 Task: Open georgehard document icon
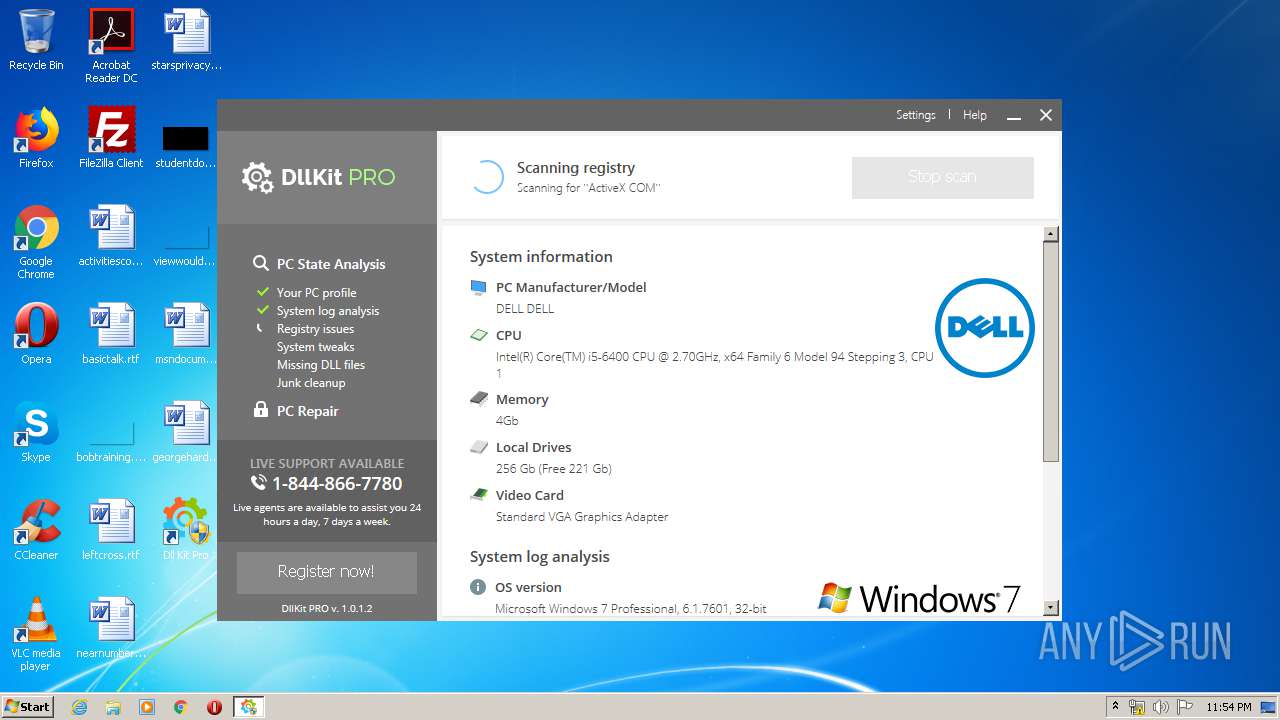(186, 432)
